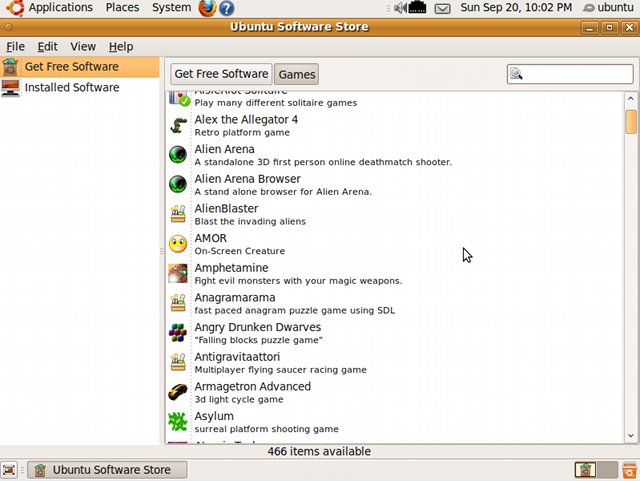Screen dimensions: 640x481
Task: Click the trash icon in bottom panel
Action: (629, 470)
